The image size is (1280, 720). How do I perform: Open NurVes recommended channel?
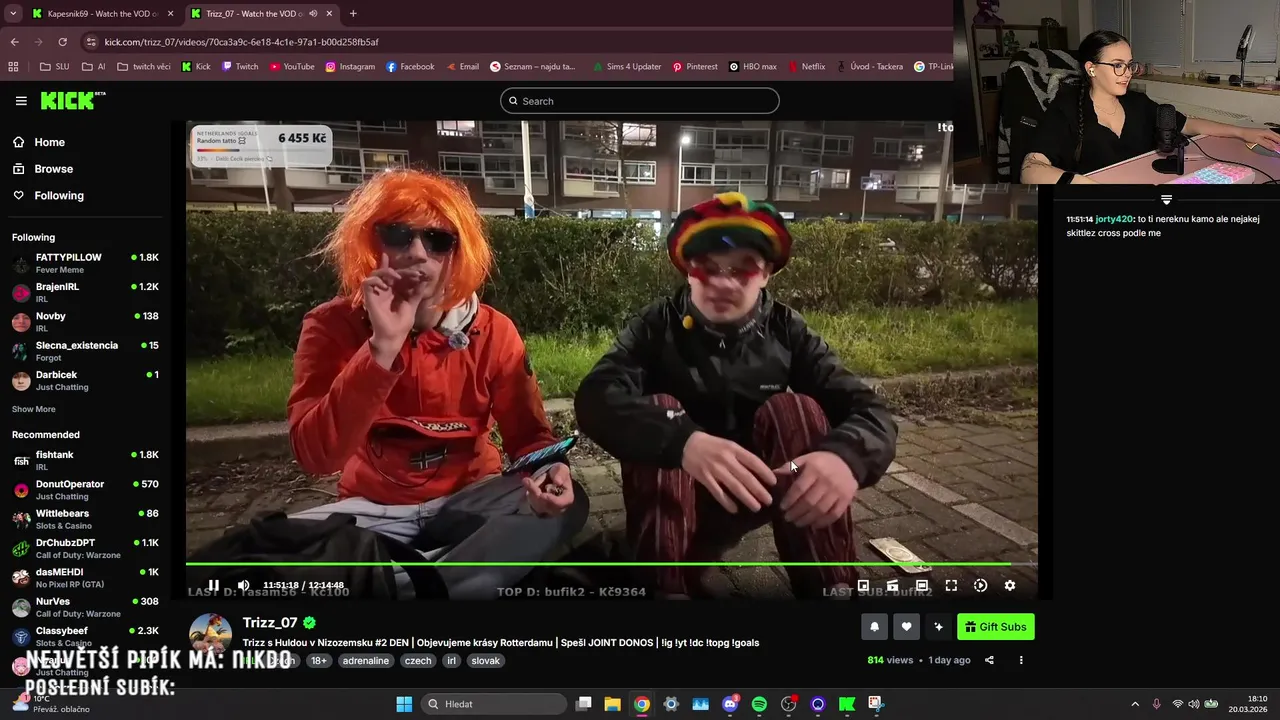tap(84, 607)
